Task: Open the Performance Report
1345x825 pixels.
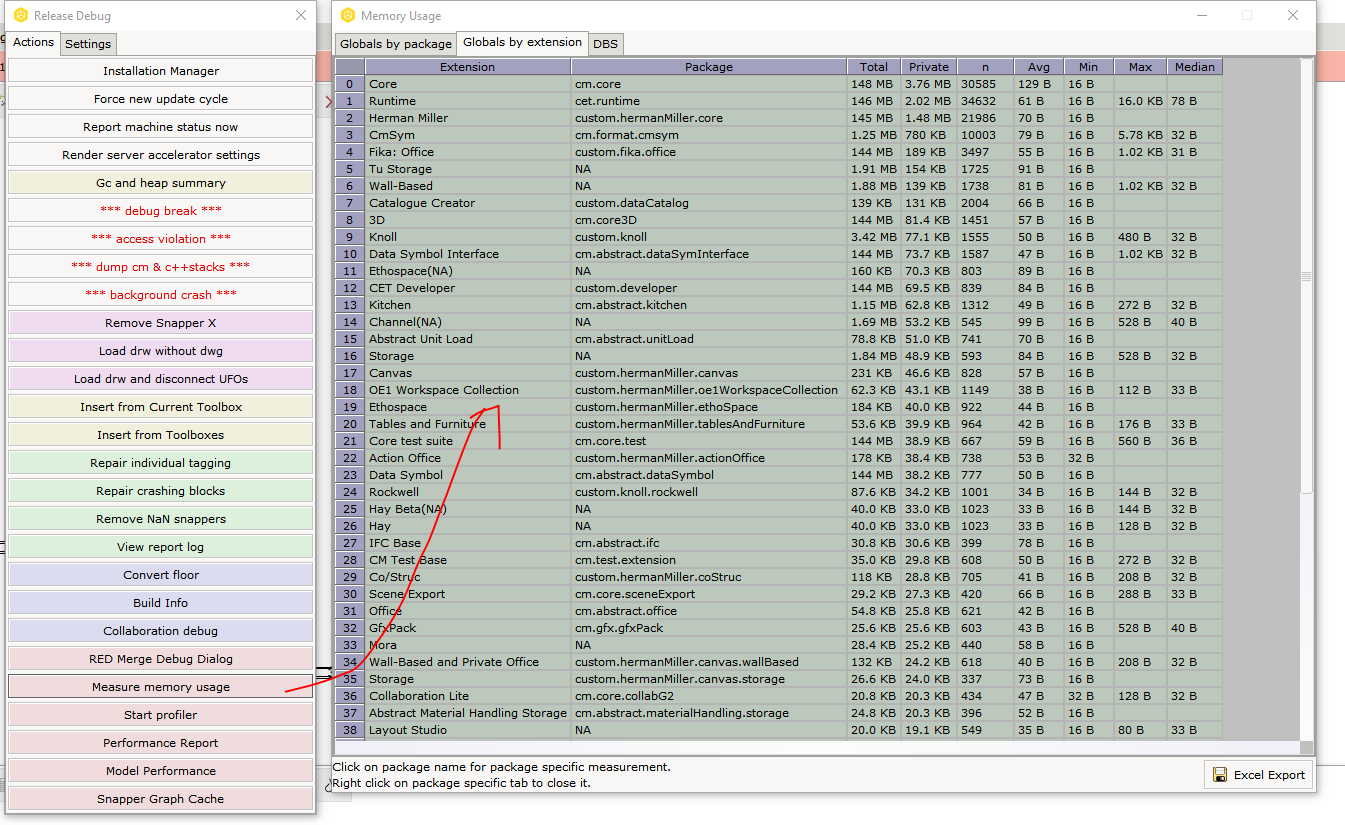Action: pyautogui.click(x=161, y=743)
